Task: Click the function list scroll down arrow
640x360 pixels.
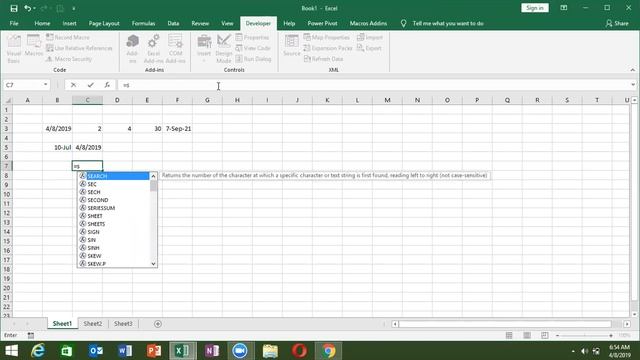Action: [153, 264]
